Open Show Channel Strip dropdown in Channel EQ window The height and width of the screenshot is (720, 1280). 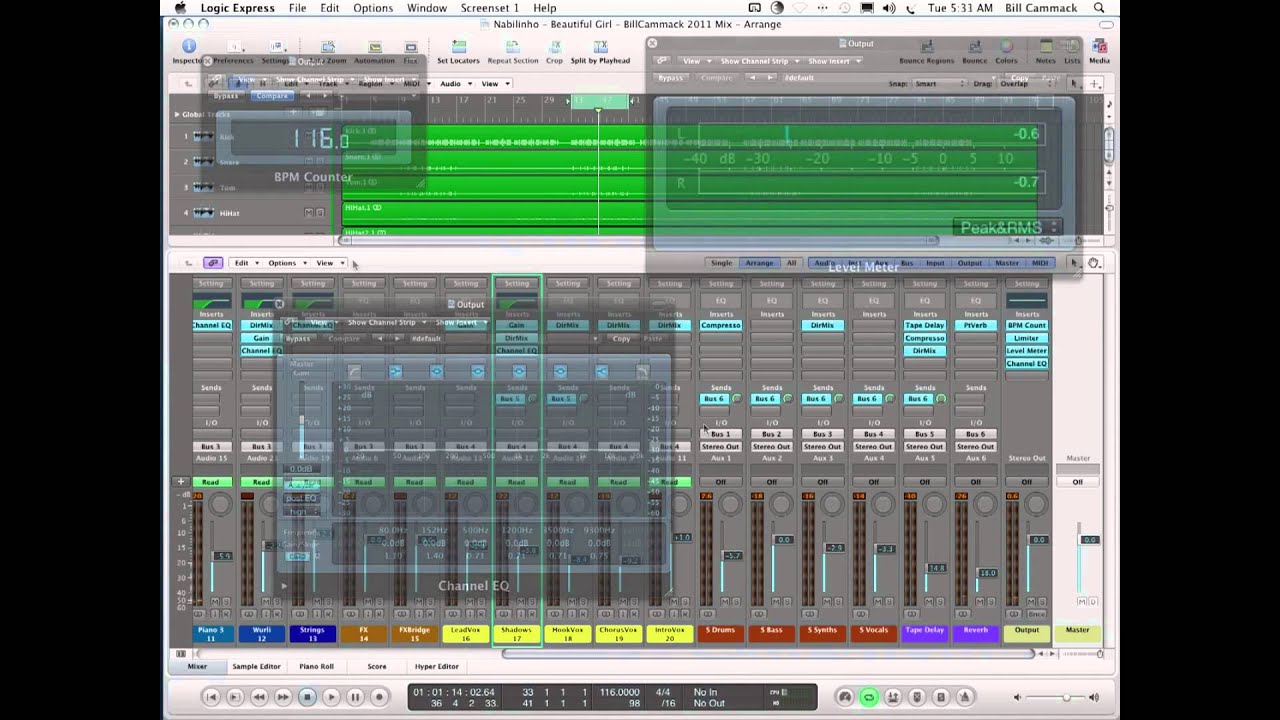385,323
